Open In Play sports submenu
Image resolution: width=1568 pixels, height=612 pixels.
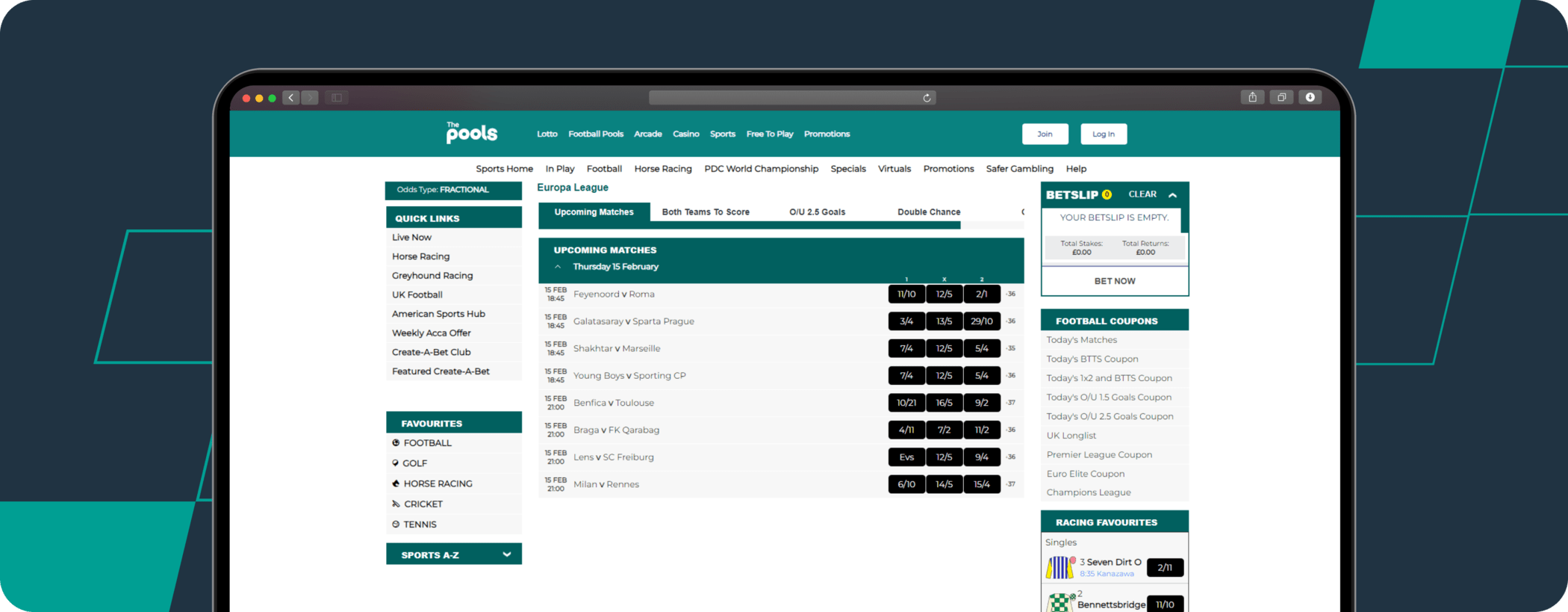[x=560, y=169]
